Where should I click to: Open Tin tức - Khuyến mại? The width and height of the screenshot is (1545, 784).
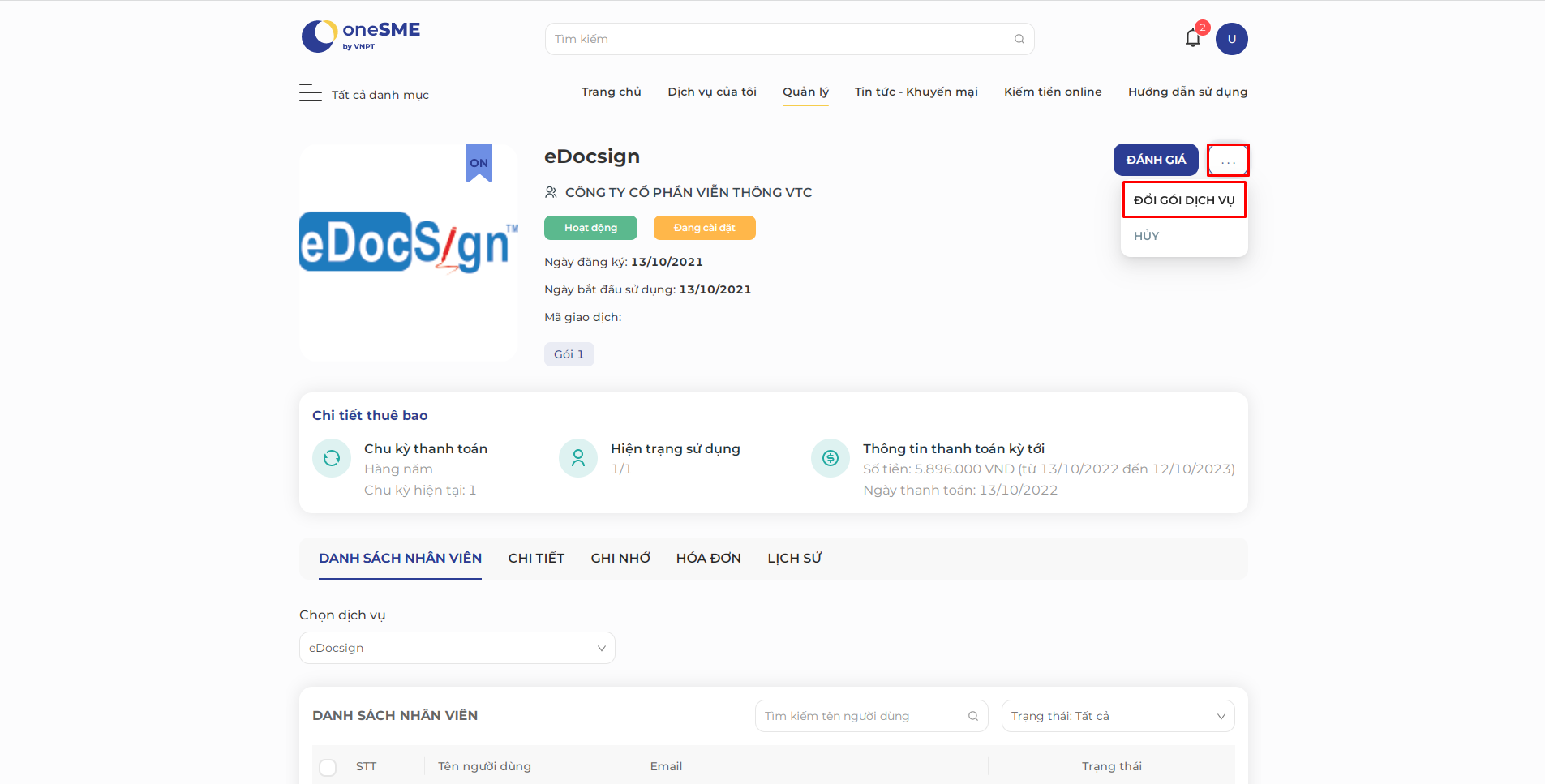pyautogui.click(x=916, y=92)
